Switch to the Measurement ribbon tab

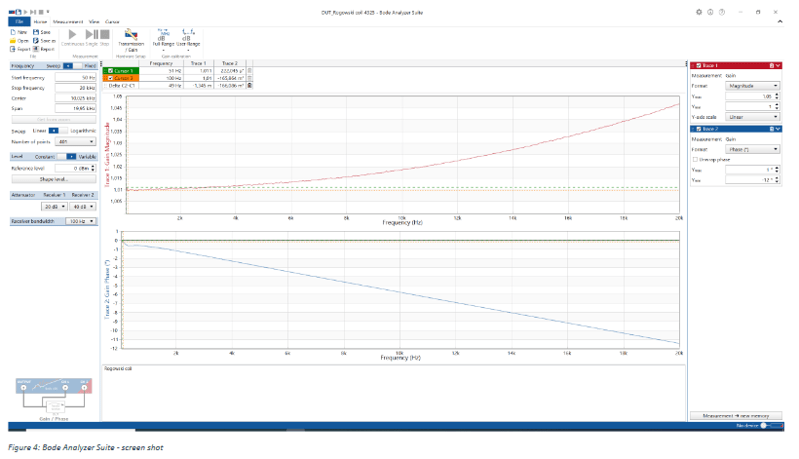tap(66, 20)
